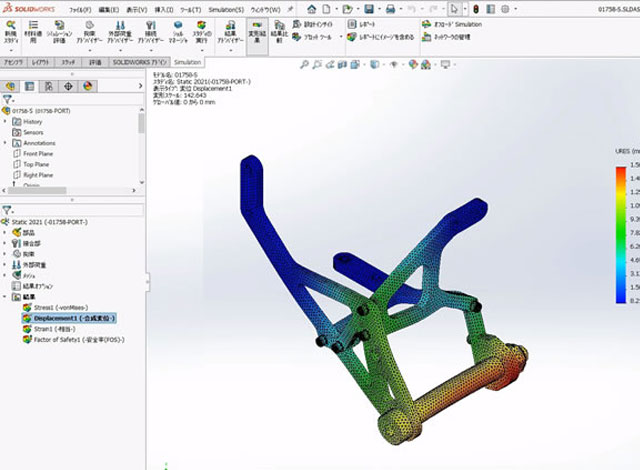The image size is (640, 470).
Task: Expand the Annotations tree node
Action: click(5, 143)
